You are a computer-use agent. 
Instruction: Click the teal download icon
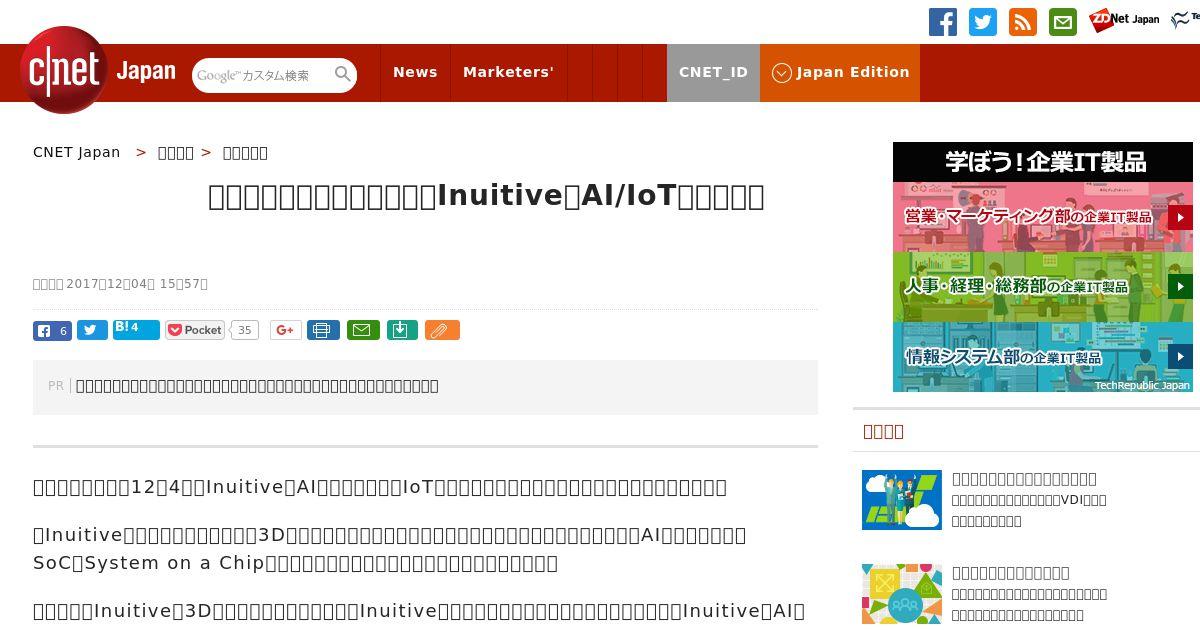401,330
